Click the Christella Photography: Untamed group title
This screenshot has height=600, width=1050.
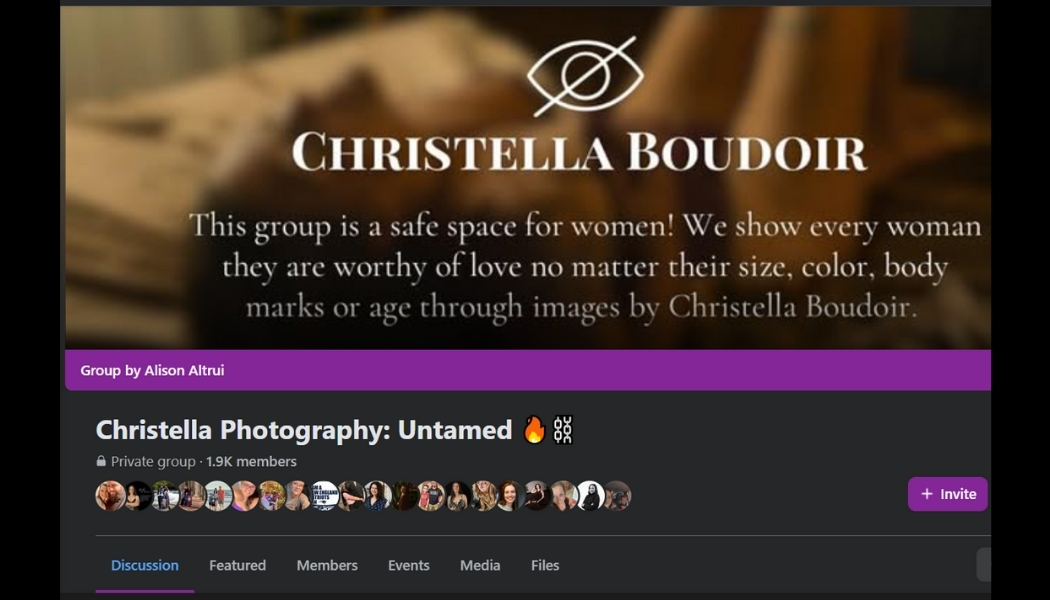pyautogui.click(x=304, y=430)
